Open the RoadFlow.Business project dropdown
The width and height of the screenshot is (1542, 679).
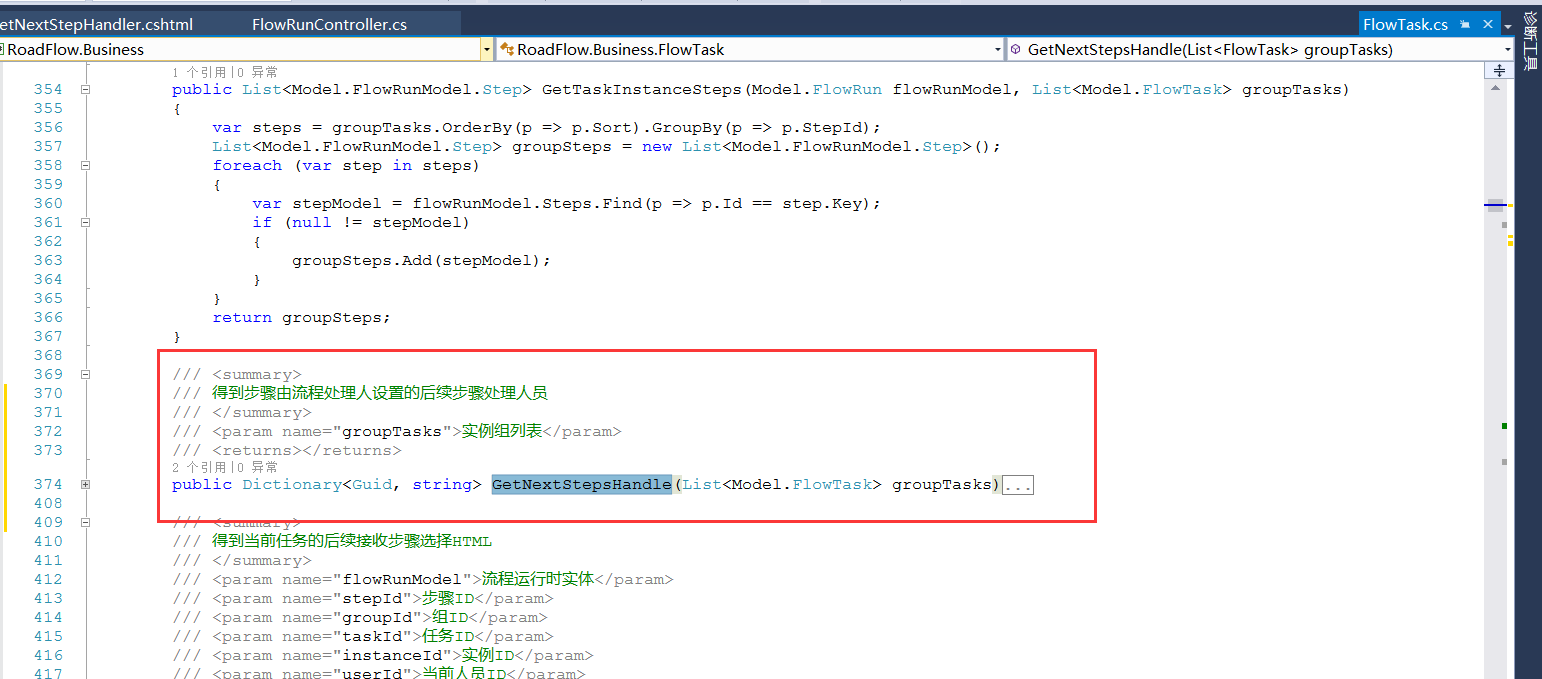pyautogui.click(x=487, y=49)
